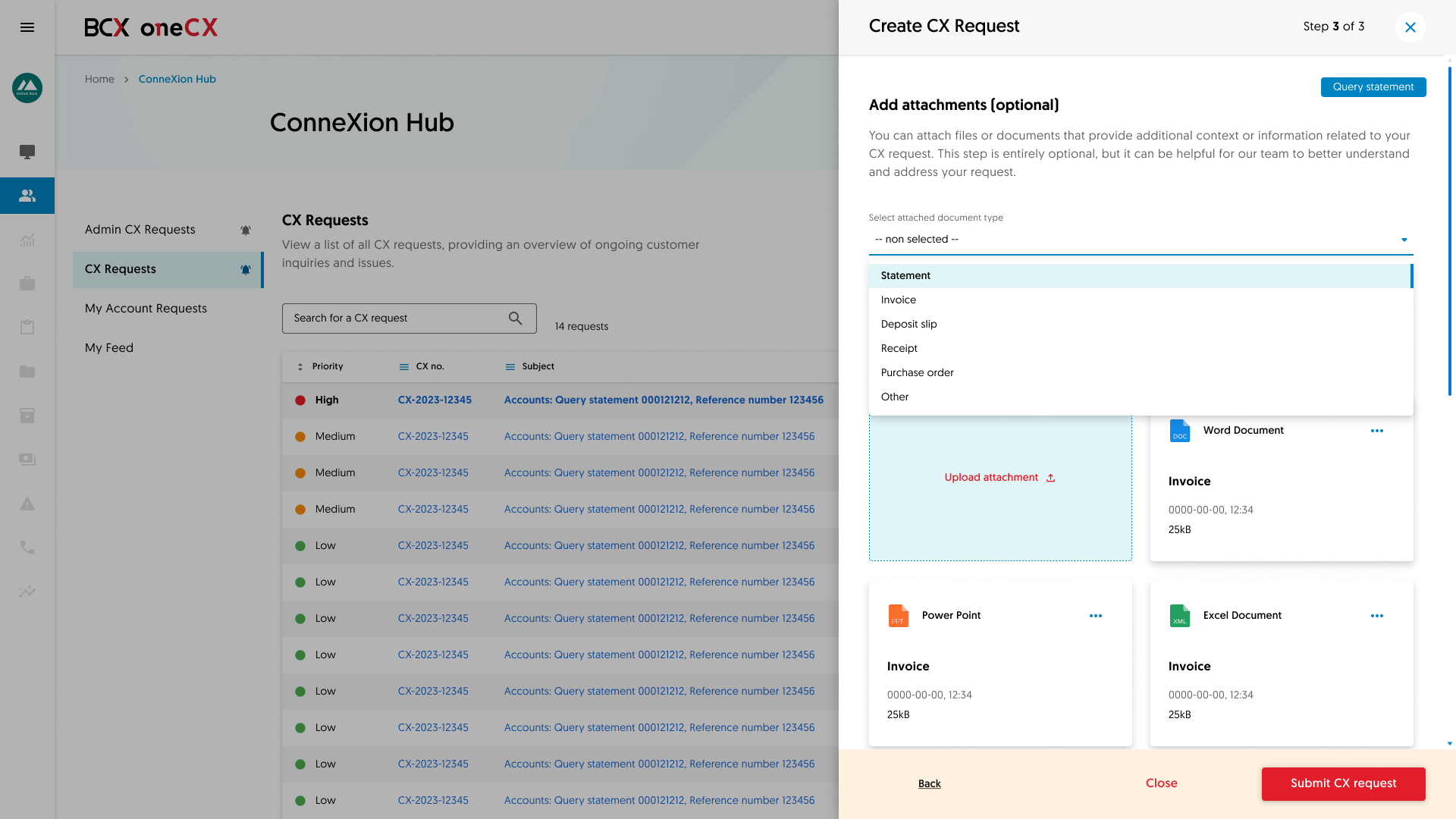Click the Matadi Bank logo avatar
This screenshot has height=819, width=1456.
[x=27, y=88]
